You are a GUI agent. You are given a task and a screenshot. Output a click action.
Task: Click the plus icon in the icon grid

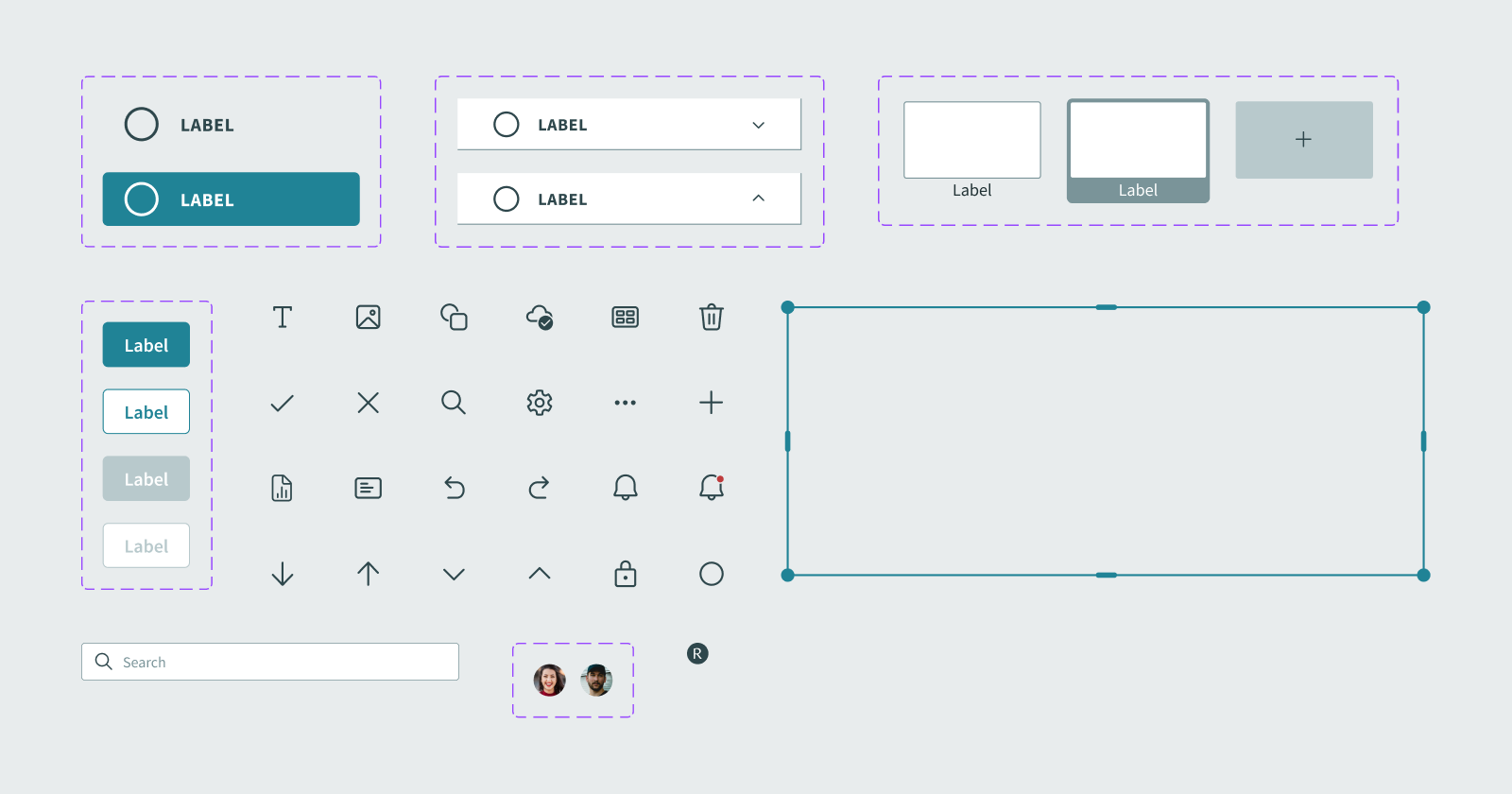[712, 403]
